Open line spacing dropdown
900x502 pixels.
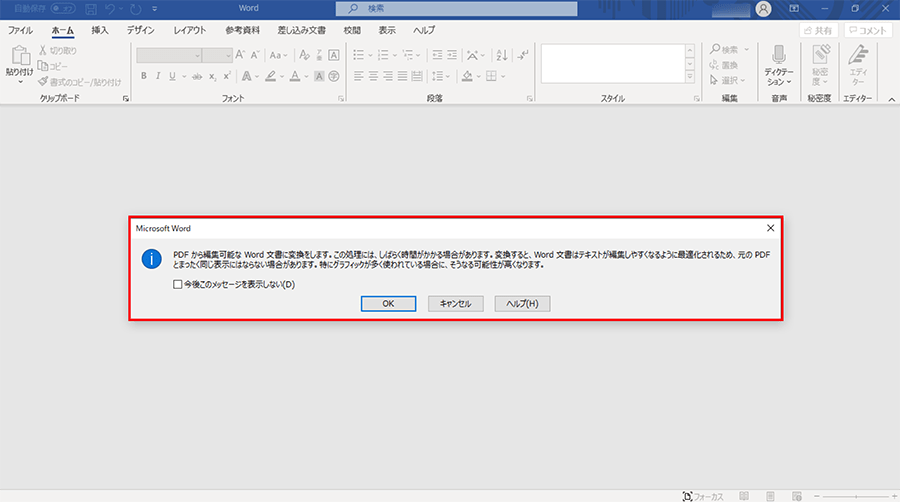pyautogui.click(x=441, y=76)
